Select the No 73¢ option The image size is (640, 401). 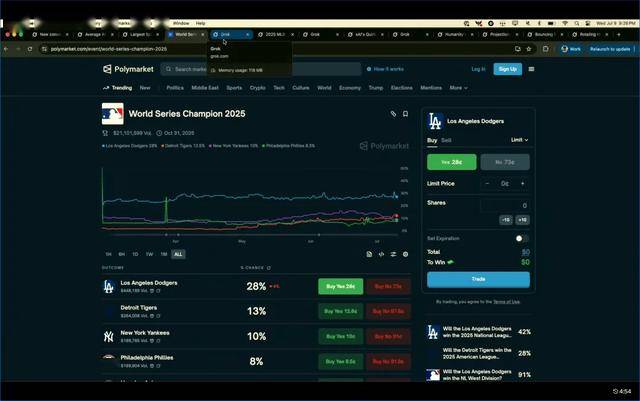pyautogui.click(x=505, y=162)
